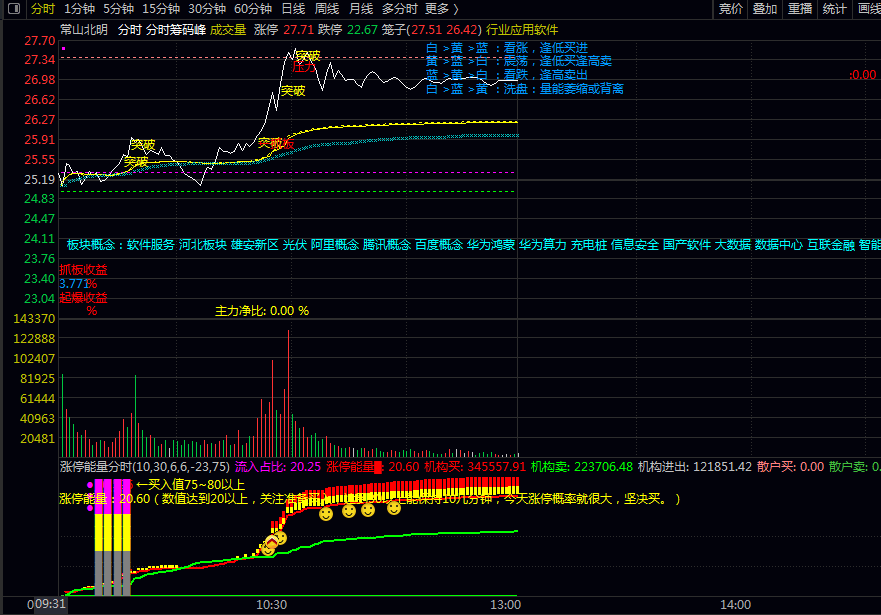Click the 09:31 time axis marker
The height and width of the screenshot is (615, 881).
tap(50, 604)
